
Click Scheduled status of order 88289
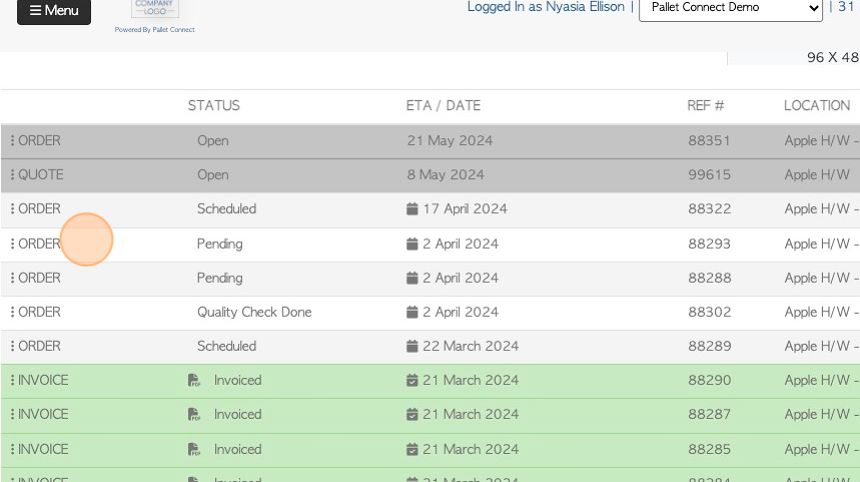pyautogui.click(x=227, y=346)
